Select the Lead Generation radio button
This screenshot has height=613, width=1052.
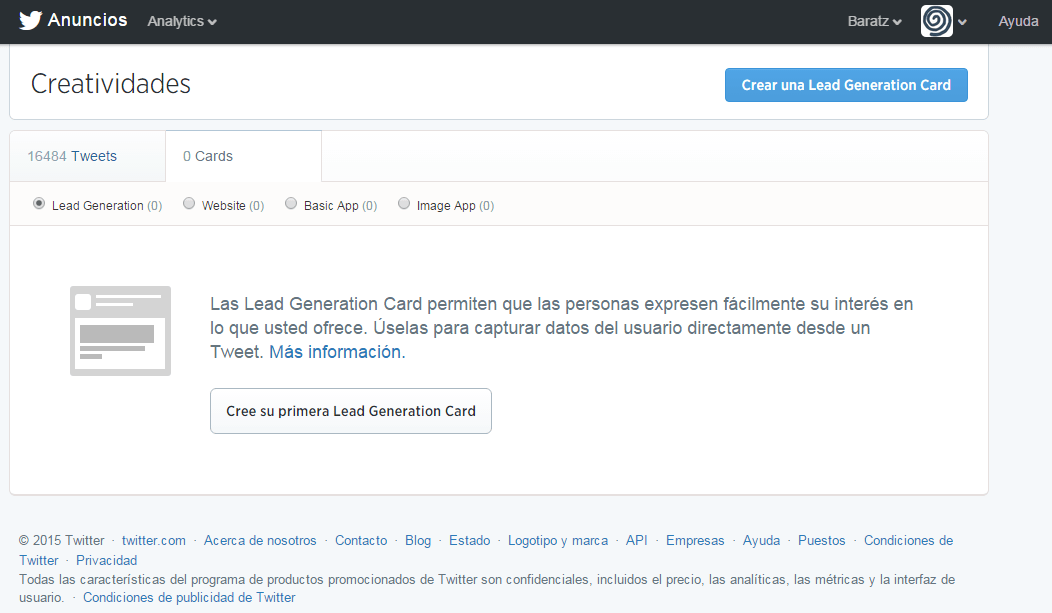pyautogui.click(x=39, y=203)
